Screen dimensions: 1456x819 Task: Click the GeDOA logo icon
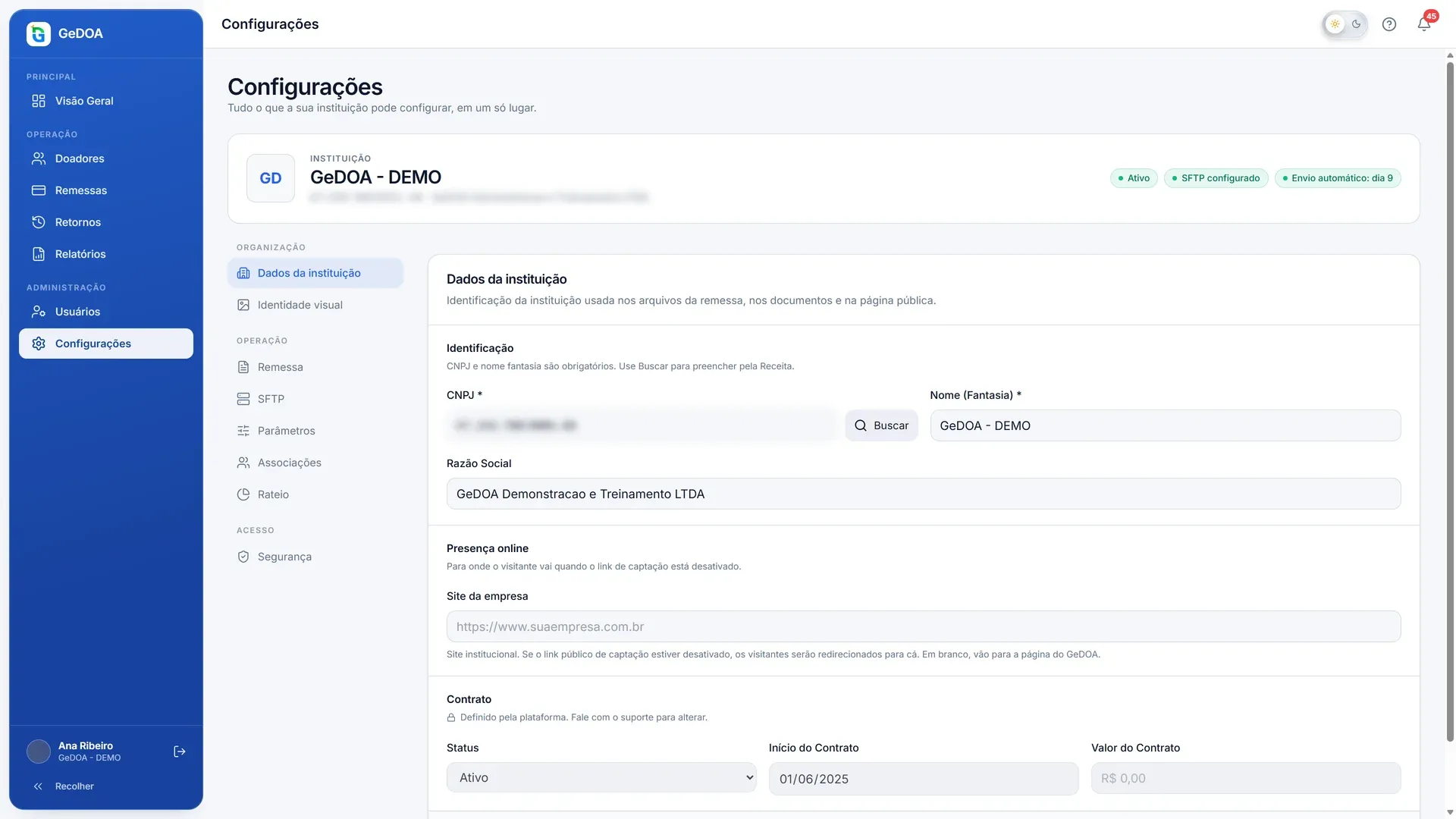[39, 33]
